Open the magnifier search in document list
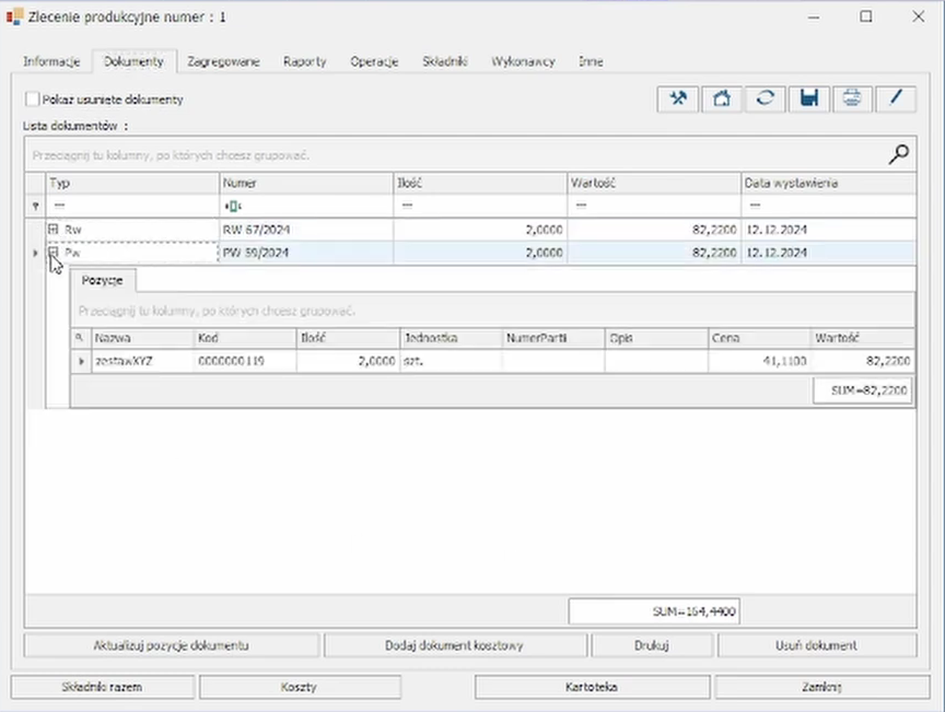Screen dimensions: 945x712 tap(899, 154)
